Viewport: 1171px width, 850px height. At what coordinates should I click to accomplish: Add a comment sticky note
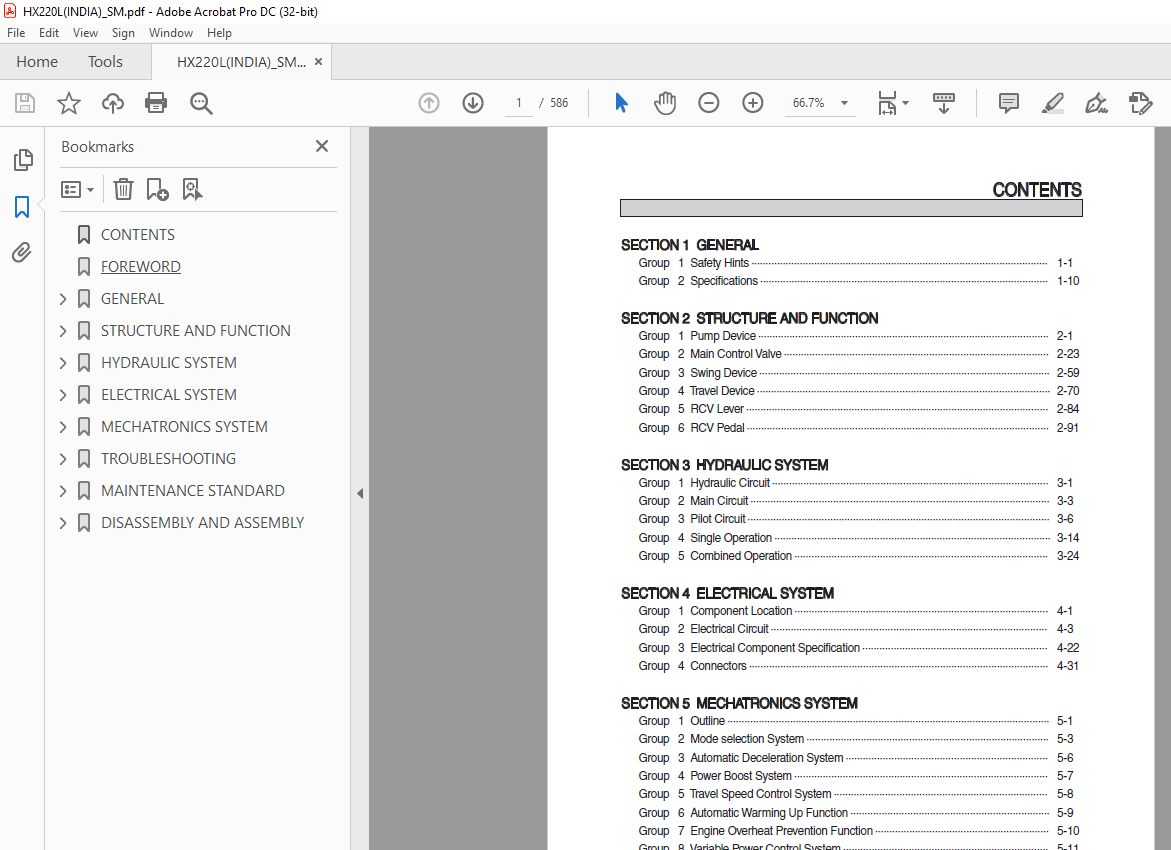click(1008, 103)
